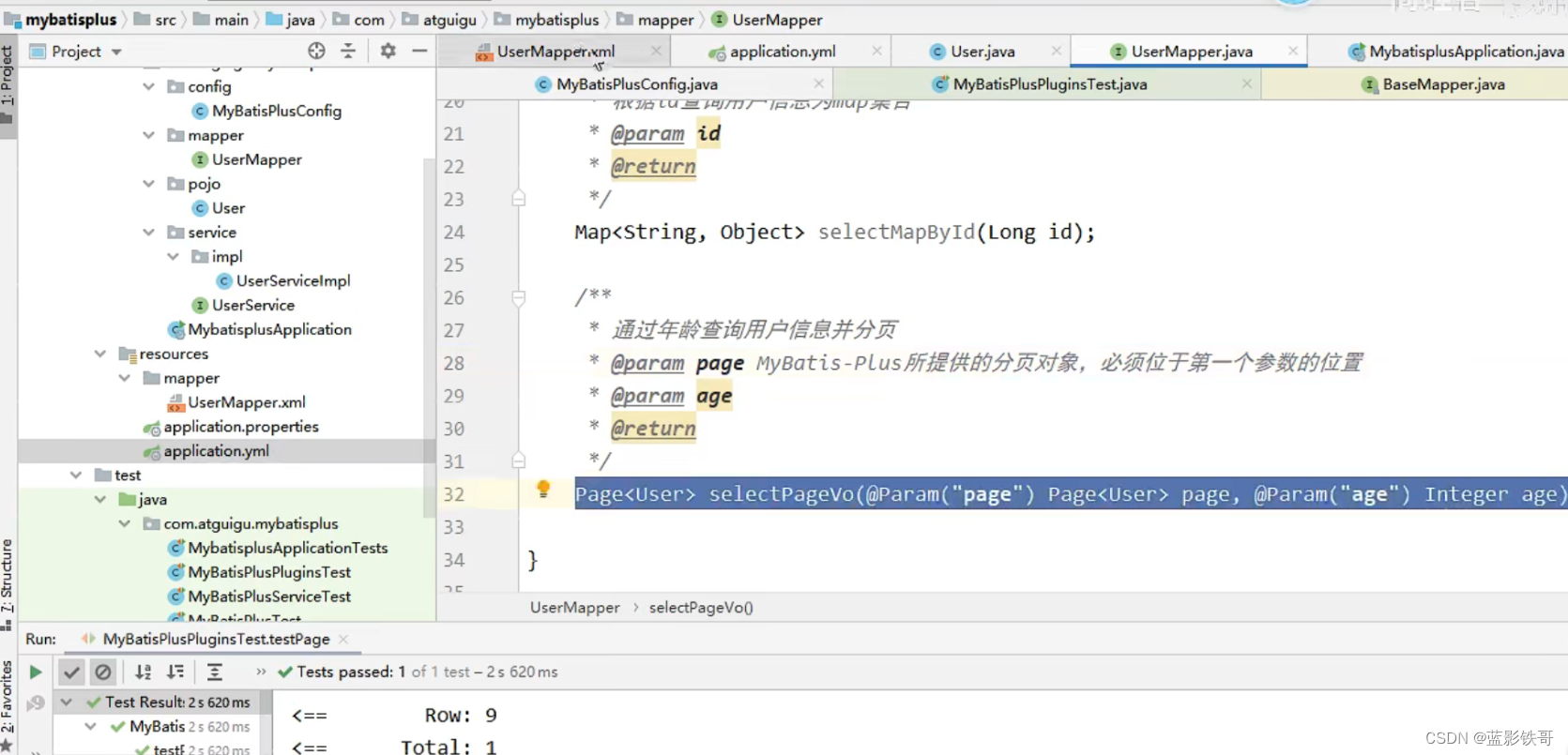Collapse the test folder
The width and height of the screenshot is (1568, 755).
(x=75, y=475)
